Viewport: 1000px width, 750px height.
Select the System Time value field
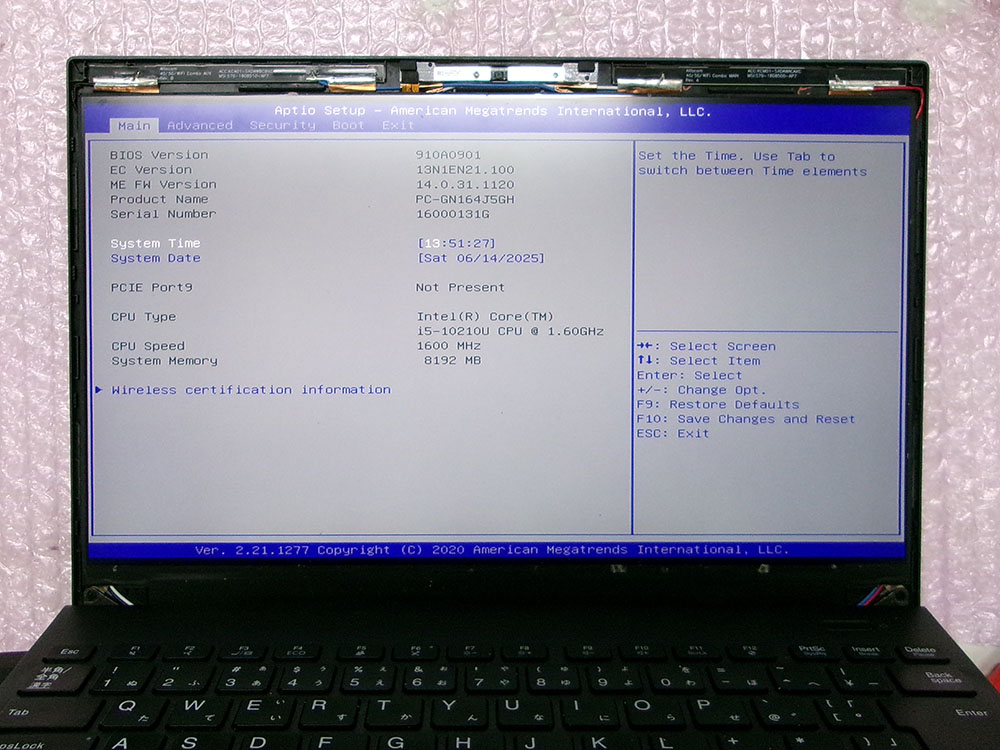coord(457,244)
